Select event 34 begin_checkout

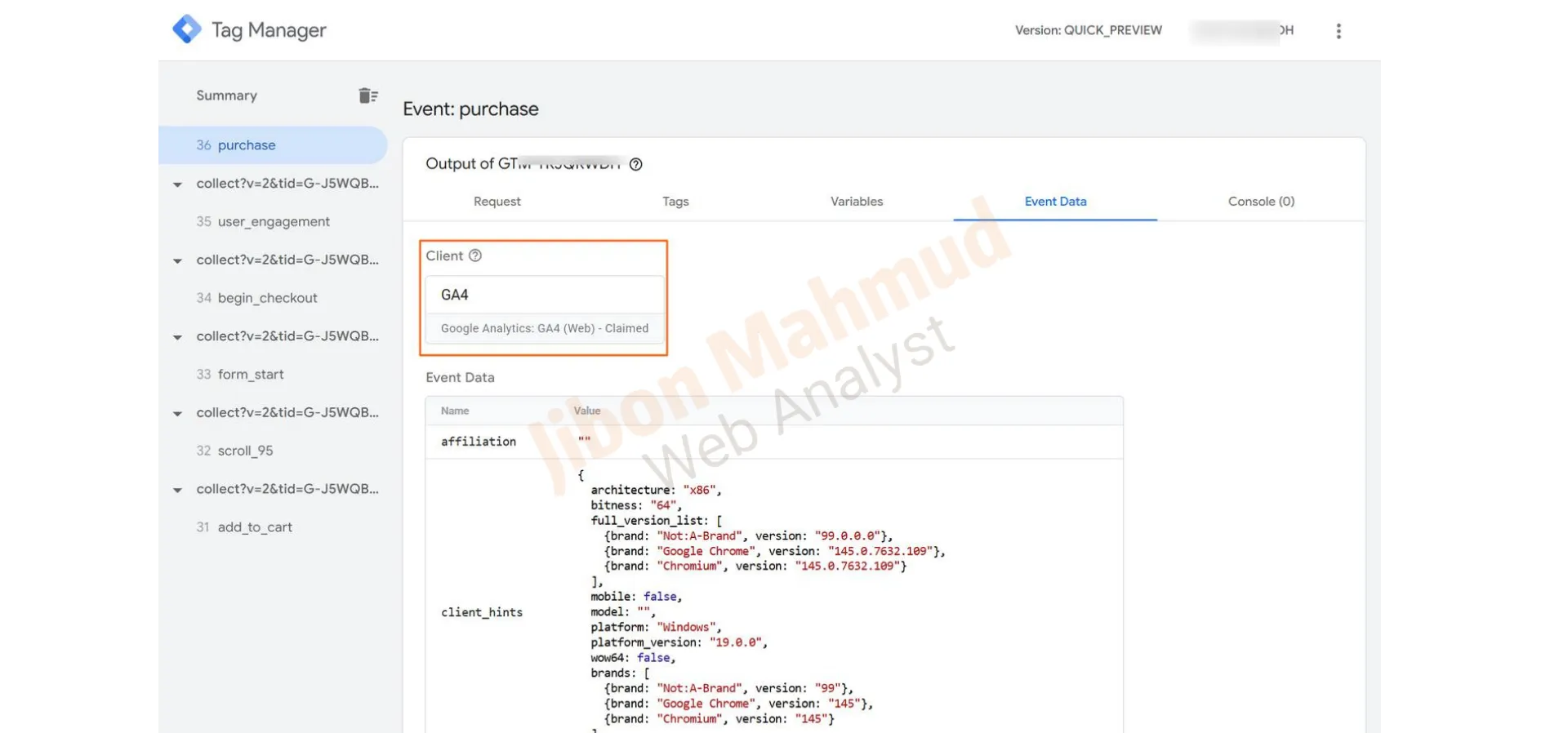pyautogui.click(x=267, y=298)
